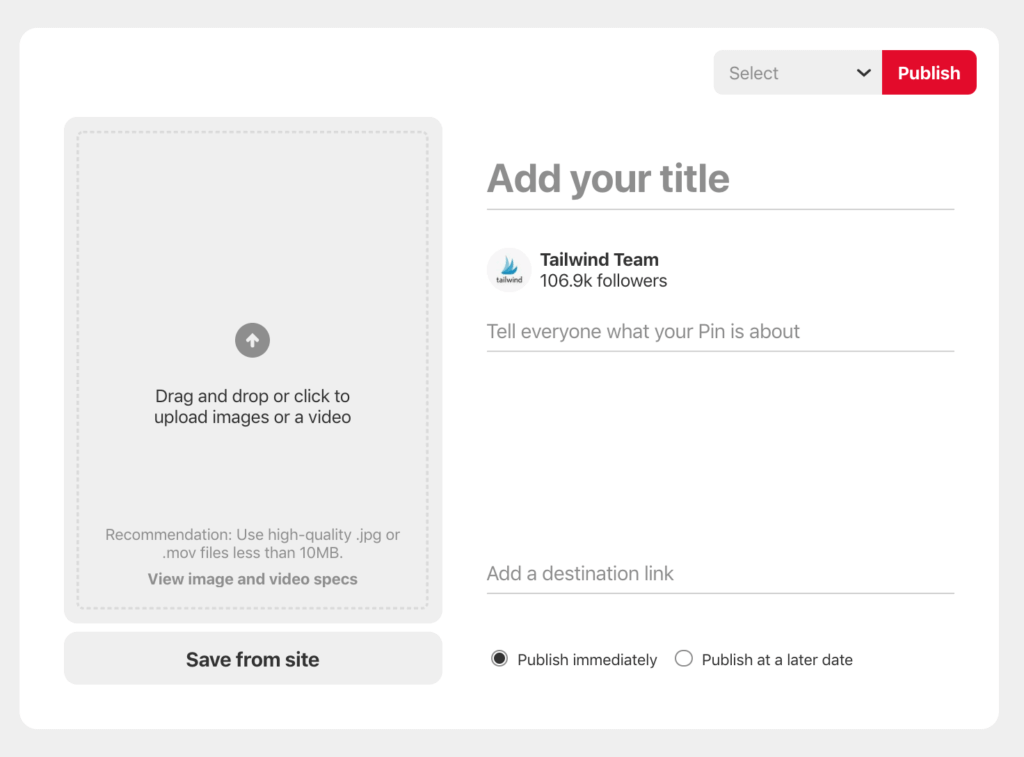Click the dropdown chevron arrow
The height and width of the screenshot is (757, 1024).
864,72
